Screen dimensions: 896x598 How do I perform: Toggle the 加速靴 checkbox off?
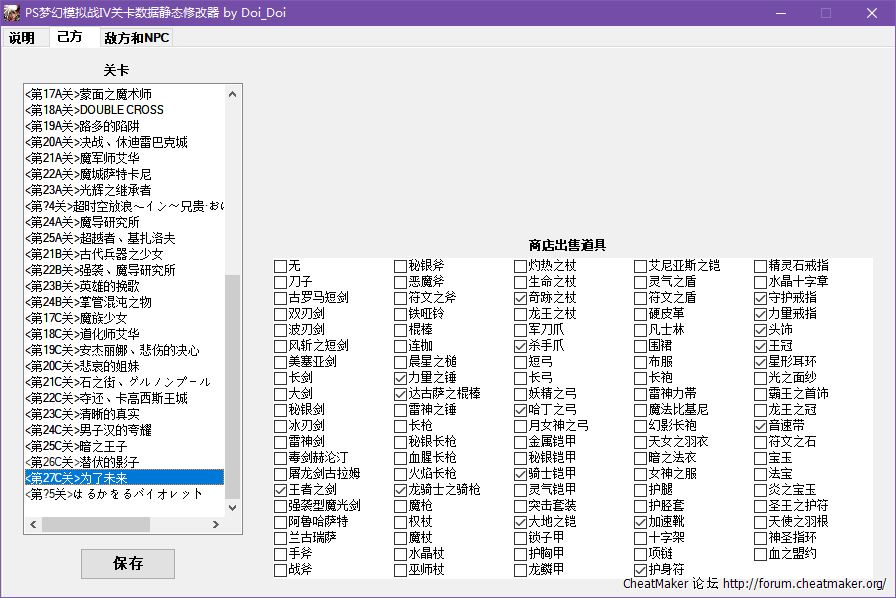point(640,522)
